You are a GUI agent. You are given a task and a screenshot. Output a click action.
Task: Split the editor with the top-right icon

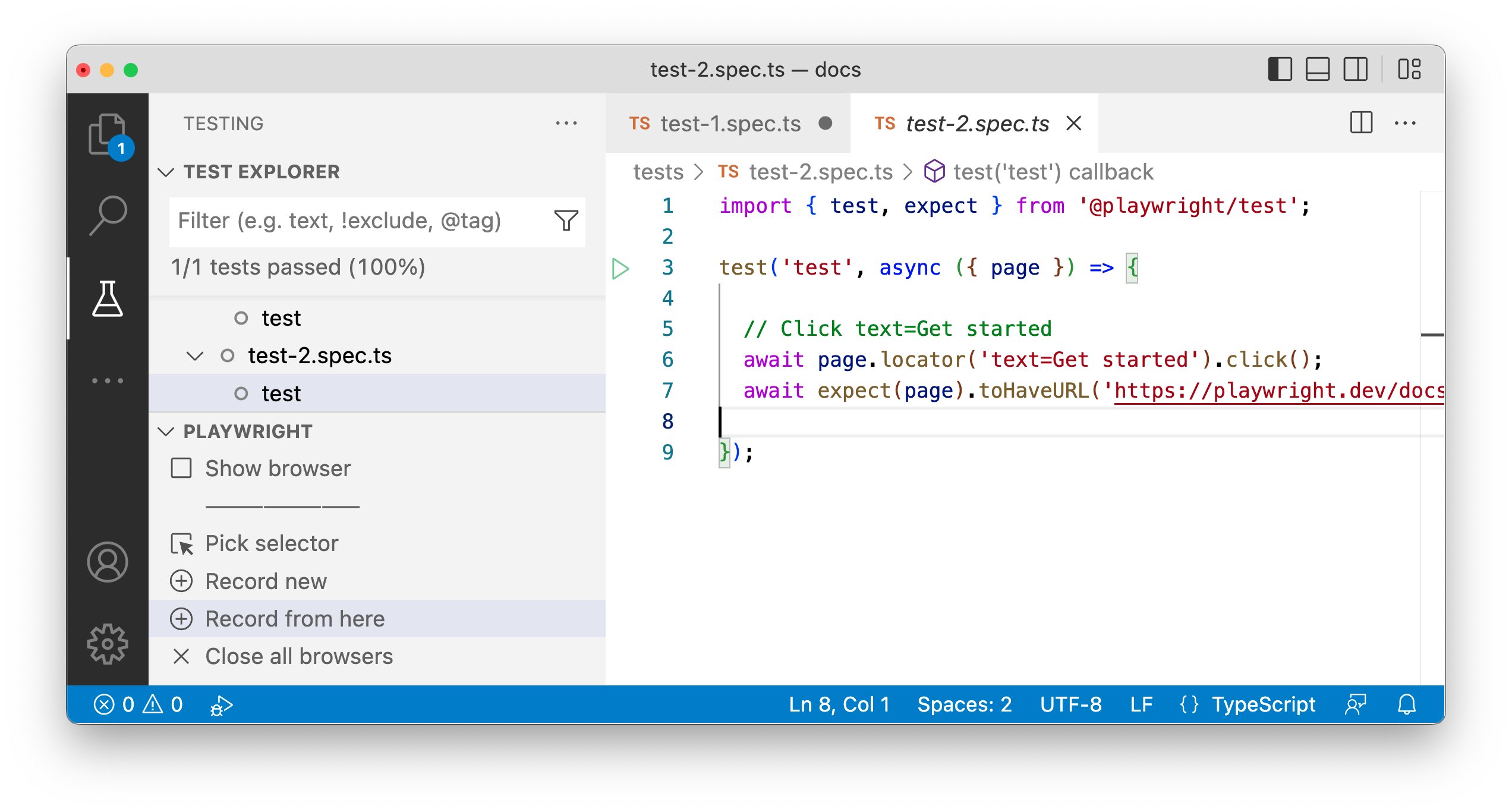click(1361, 123)
